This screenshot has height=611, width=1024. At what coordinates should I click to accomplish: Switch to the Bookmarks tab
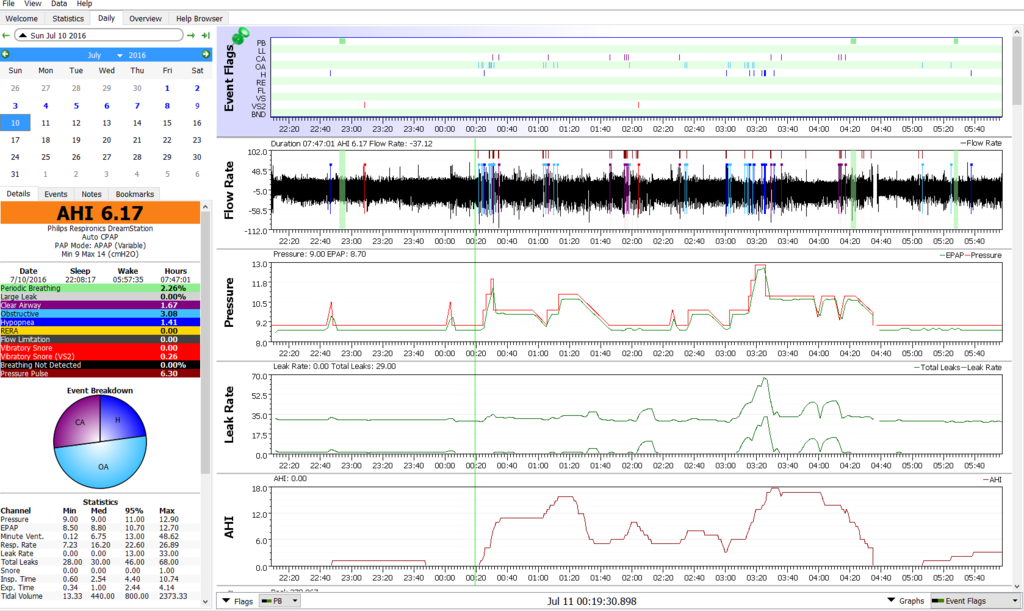click(135, 193)
